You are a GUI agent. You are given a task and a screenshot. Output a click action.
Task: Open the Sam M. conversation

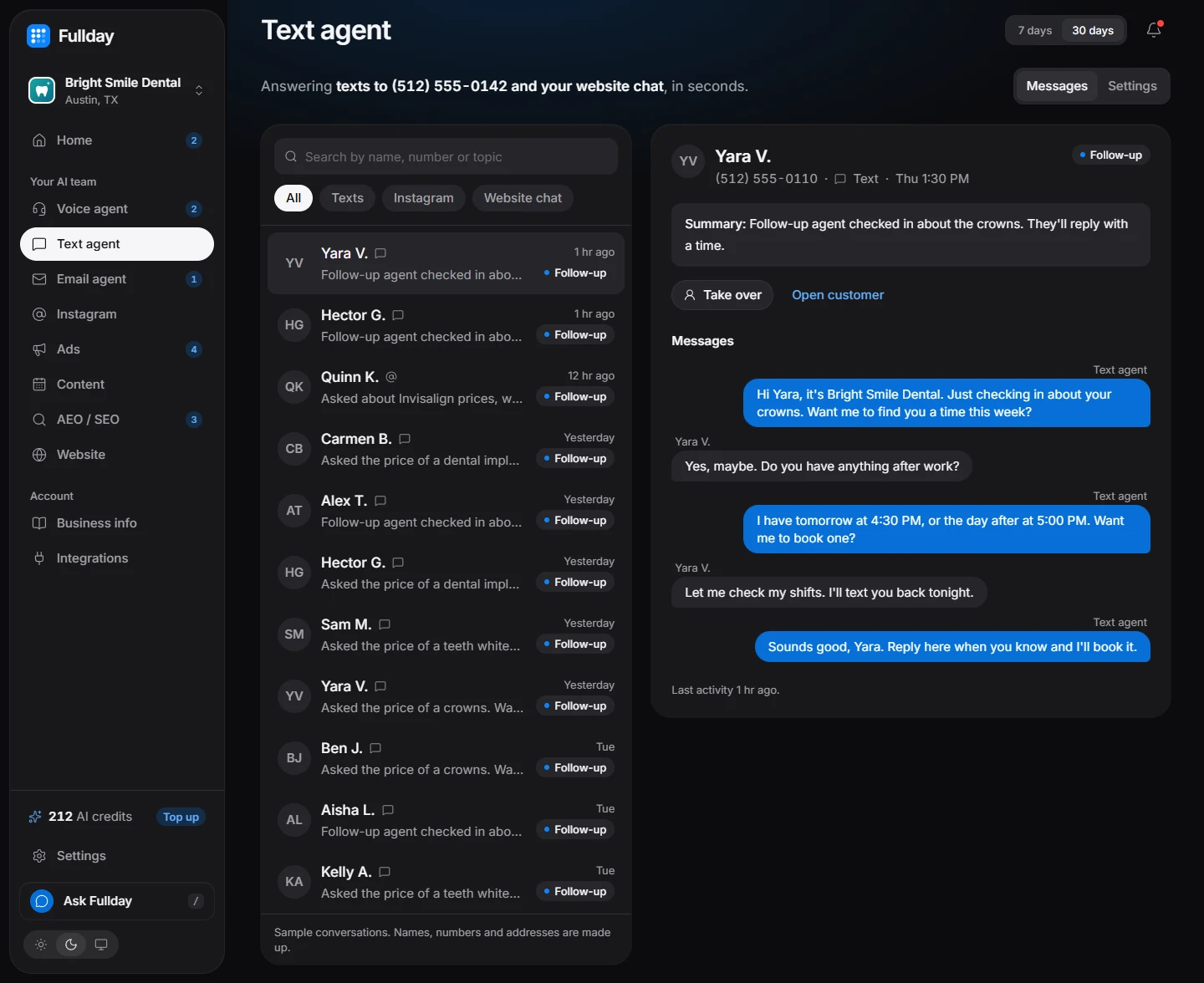click(446, 634)
